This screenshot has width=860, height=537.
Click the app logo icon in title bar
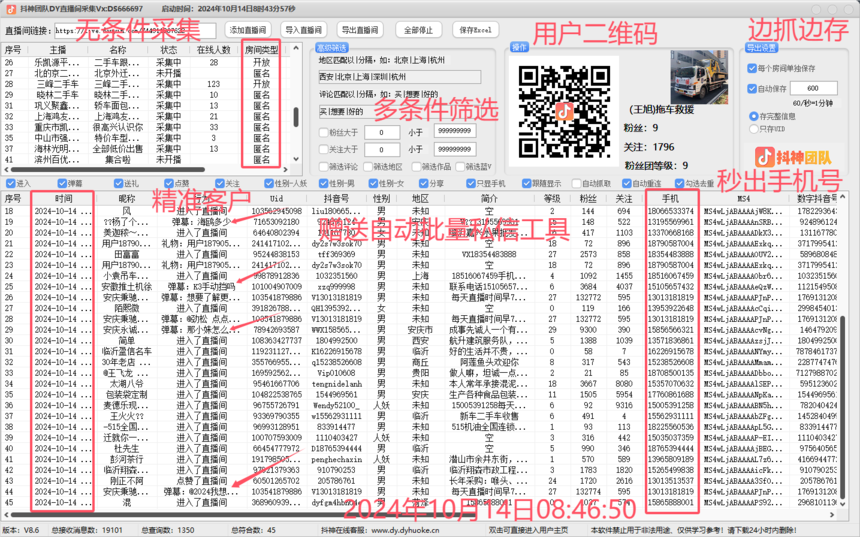click(8, 6)
